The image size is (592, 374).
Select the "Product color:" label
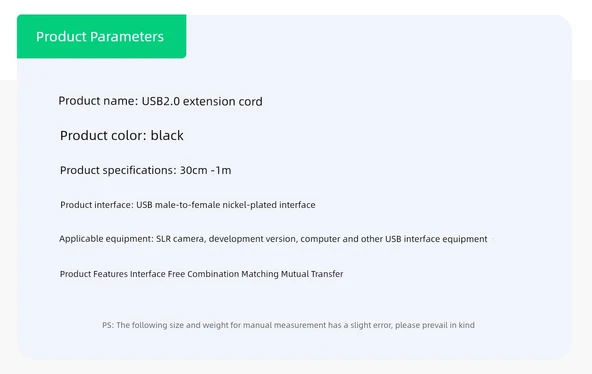103,135
